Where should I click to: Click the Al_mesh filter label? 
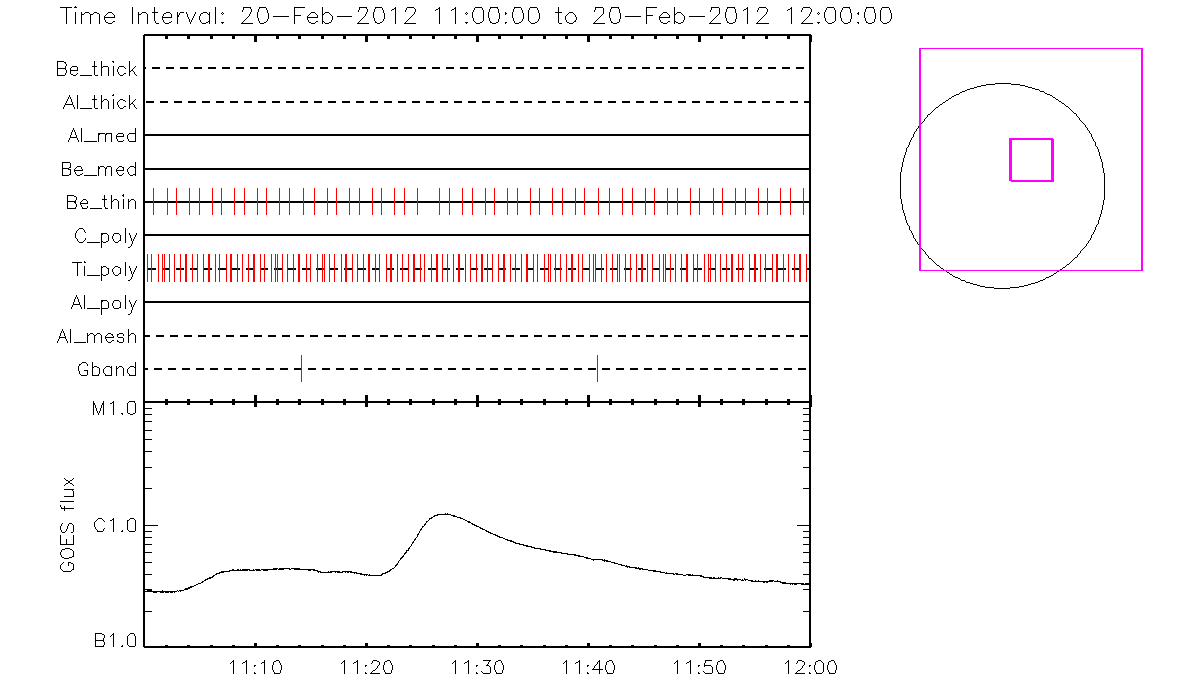coord(97,336)
